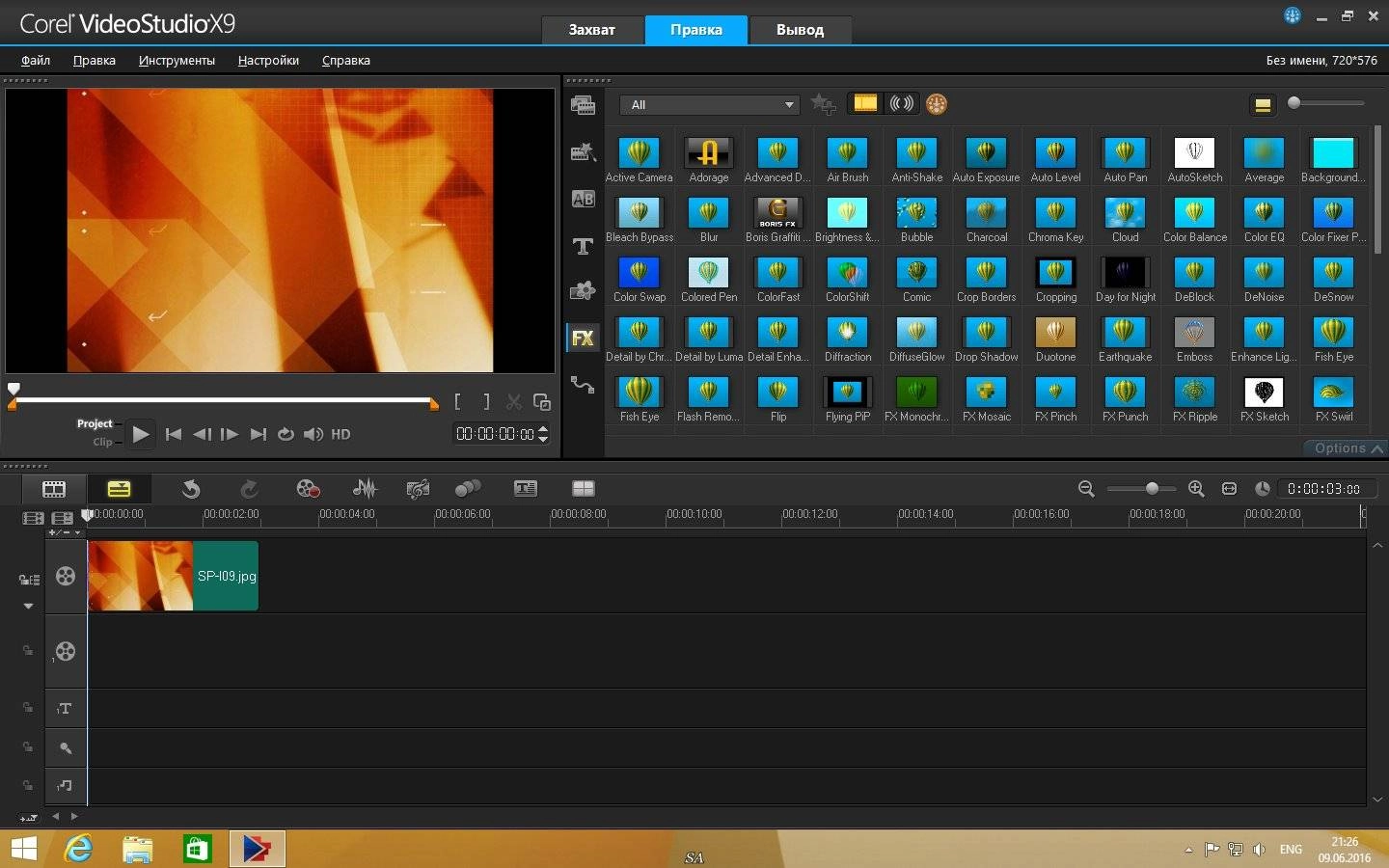Screen dimensions: 1389x868
Task: Open the preview volume control
Action: click(x=313, y=434)
